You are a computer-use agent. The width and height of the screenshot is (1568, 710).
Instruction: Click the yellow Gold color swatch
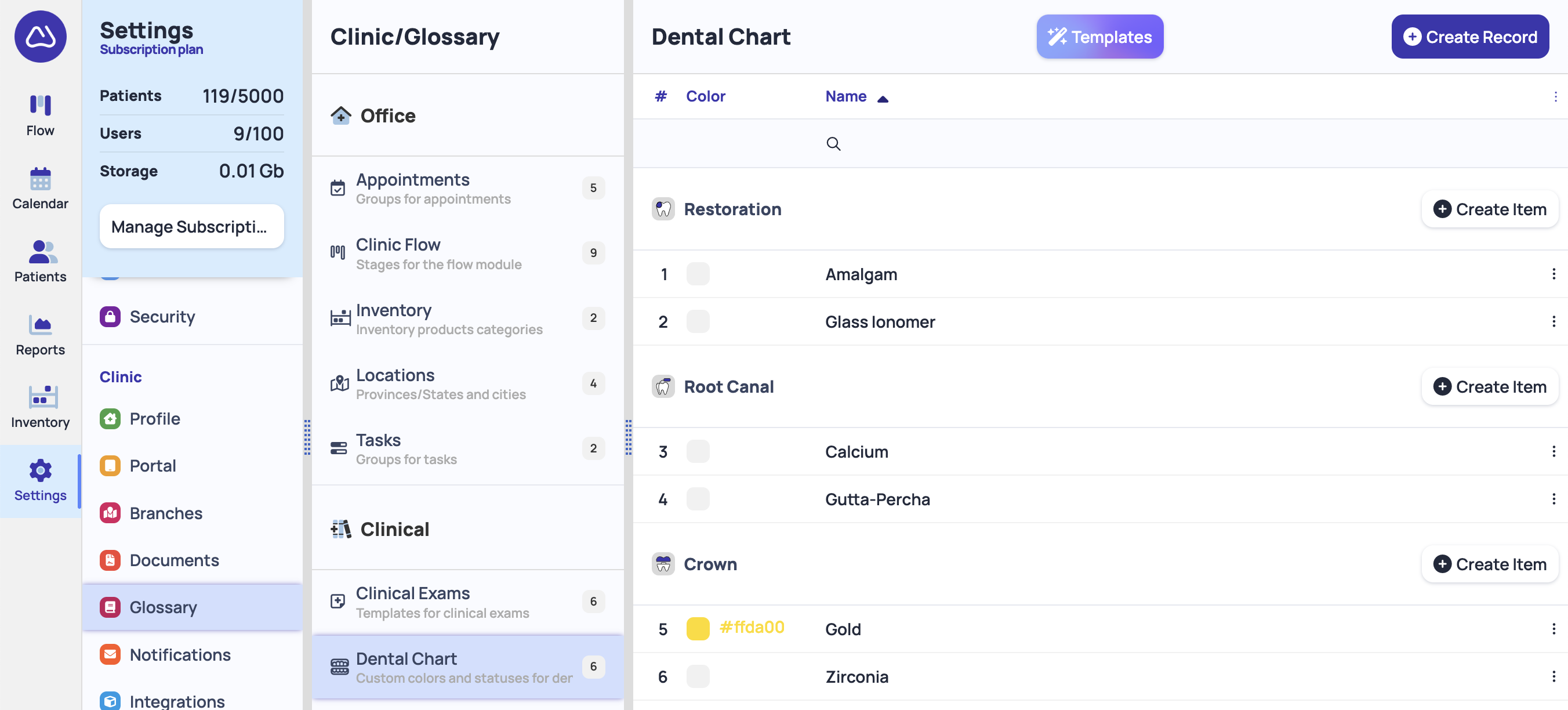tap(698, 629)
